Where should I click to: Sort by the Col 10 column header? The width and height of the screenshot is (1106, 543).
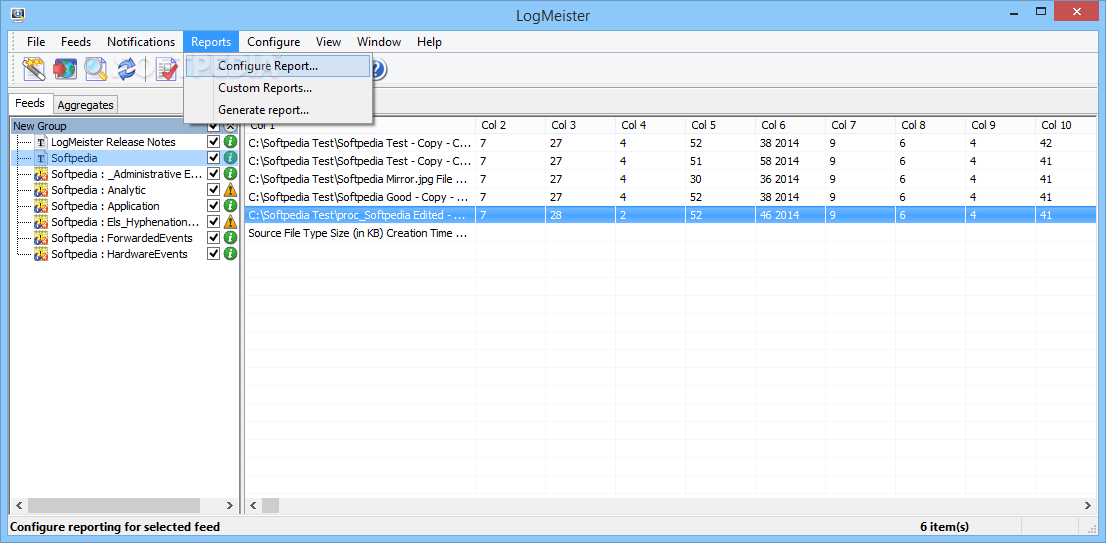[x=1066, y=125]
